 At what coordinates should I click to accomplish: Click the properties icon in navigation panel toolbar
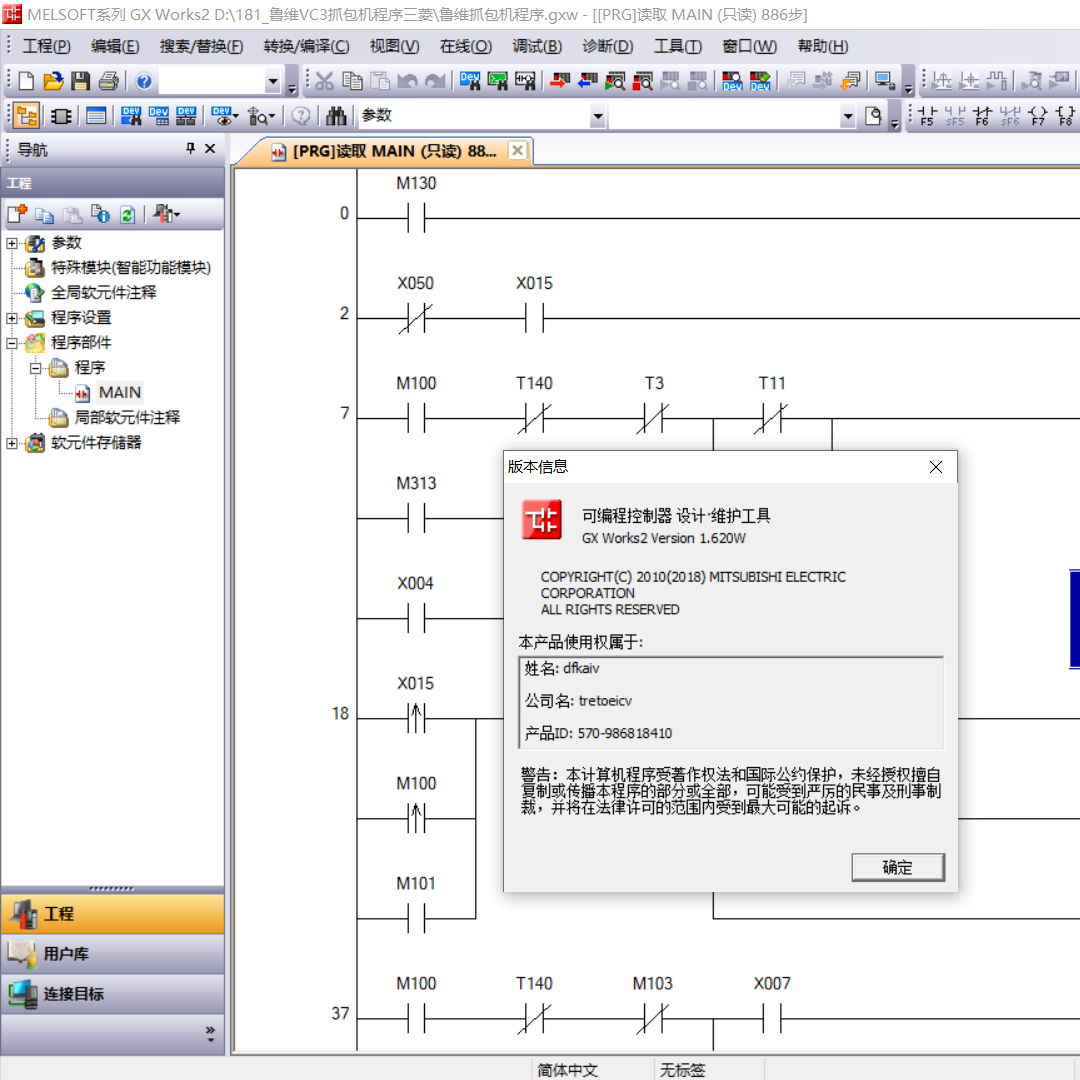click(101, 215)
